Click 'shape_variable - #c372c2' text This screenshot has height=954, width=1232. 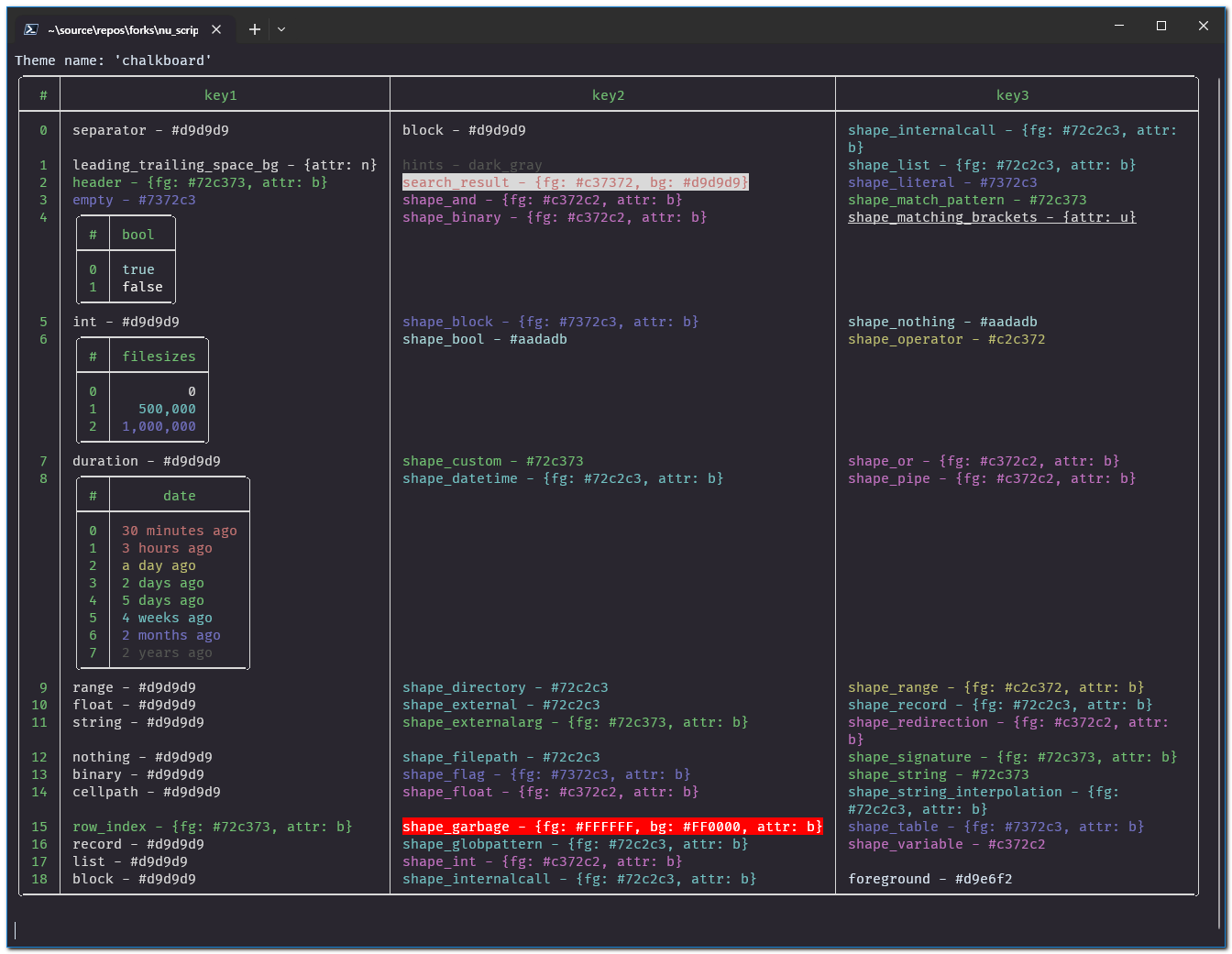click(947, 844)
